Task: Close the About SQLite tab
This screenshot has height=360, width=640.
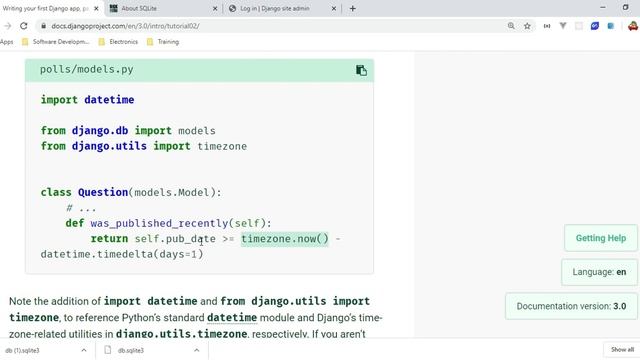Action: (x=215, y=8)
